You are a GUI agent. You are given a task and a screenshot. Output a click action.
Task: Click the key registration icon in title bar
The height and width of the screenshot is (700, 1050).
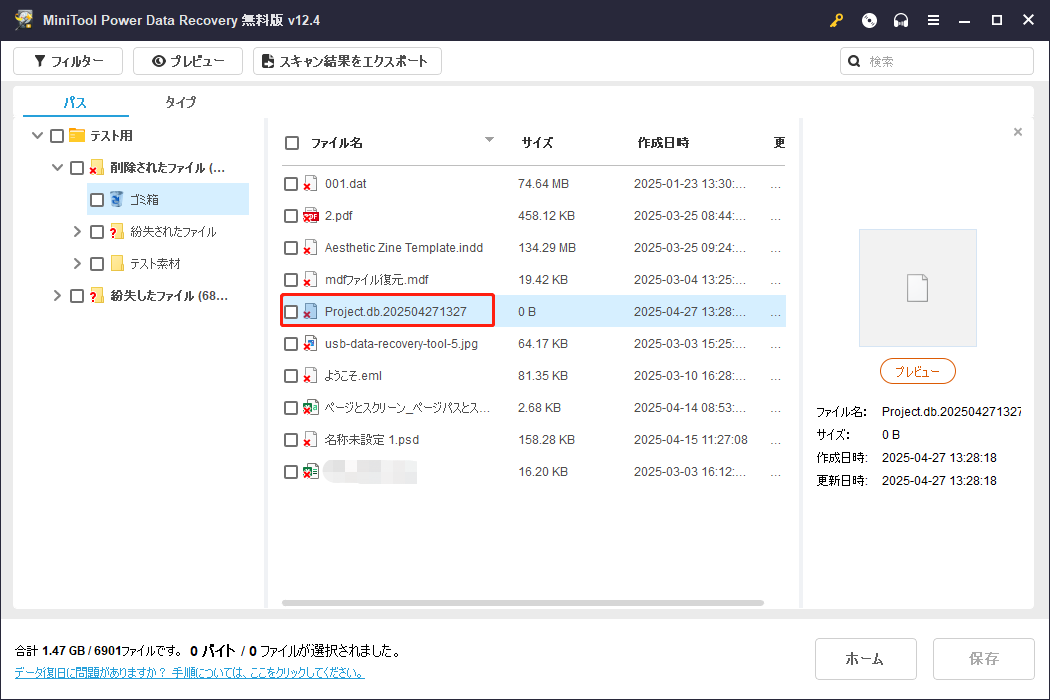coord(836,20)
